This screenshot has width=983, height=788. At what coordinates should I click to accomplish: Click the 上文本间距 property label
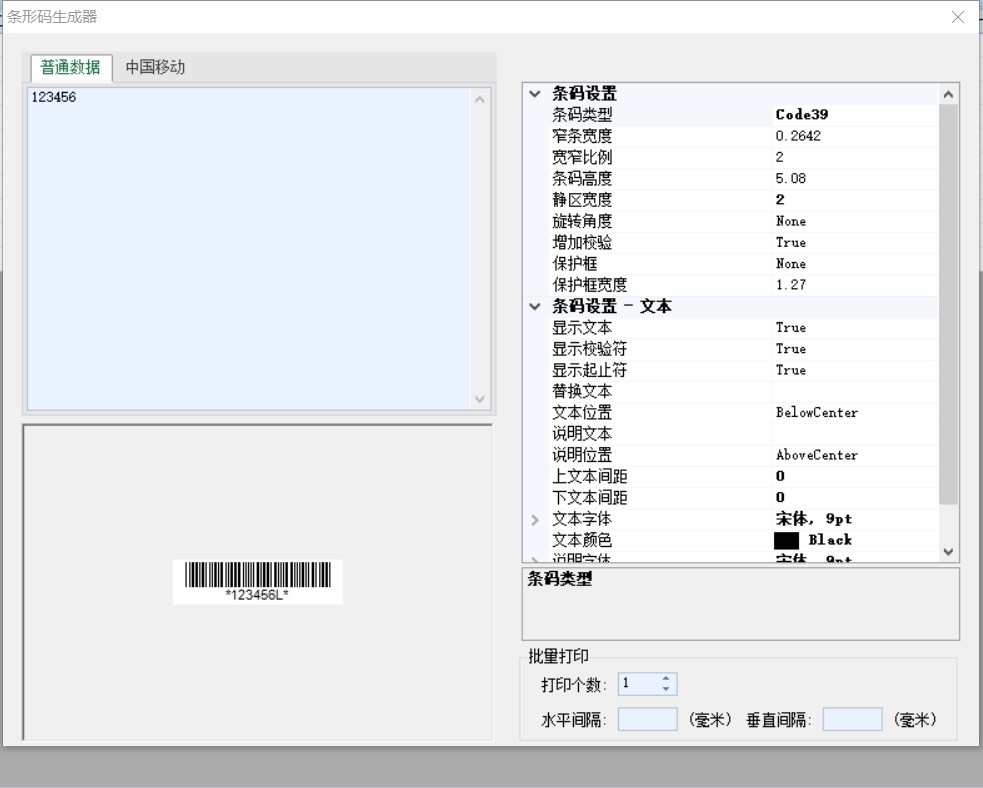[589, 477]
